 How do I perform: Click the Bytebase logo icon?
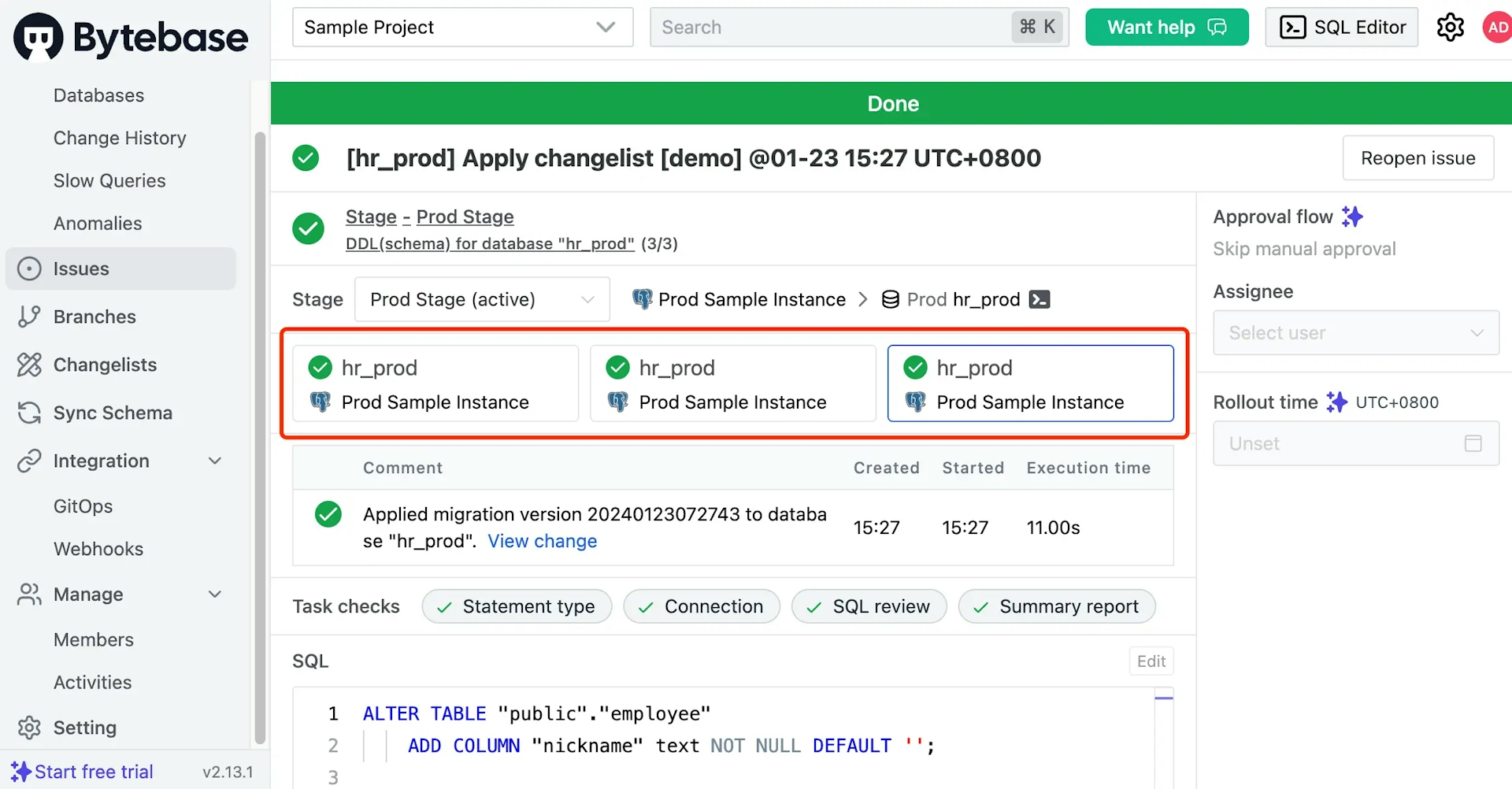click(x=38, y=36)
